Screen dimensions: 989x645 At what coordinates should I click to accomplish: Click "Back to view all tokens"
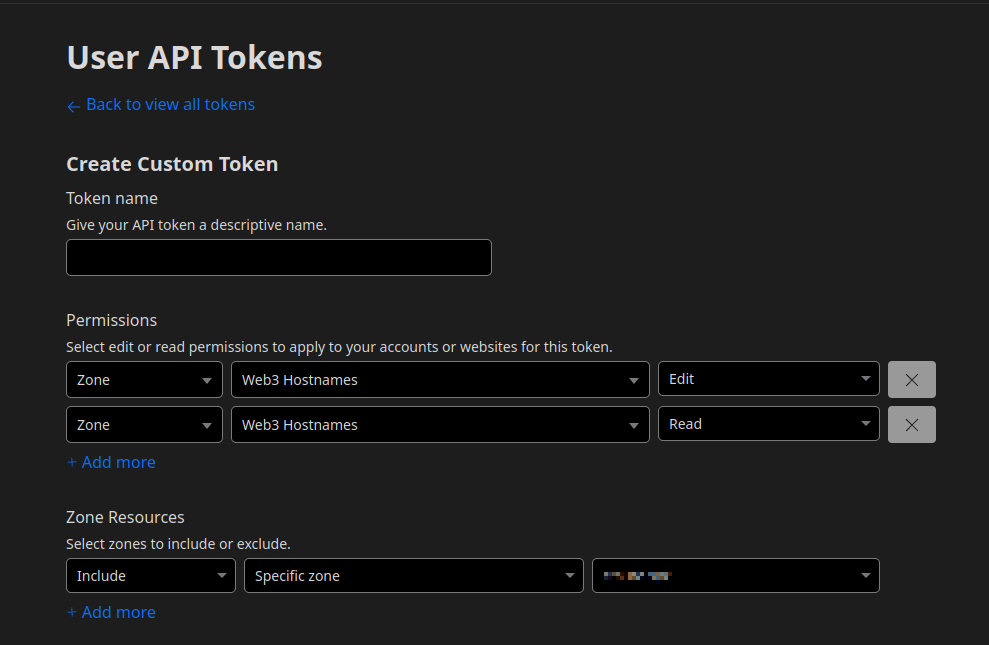coord(170,104)
